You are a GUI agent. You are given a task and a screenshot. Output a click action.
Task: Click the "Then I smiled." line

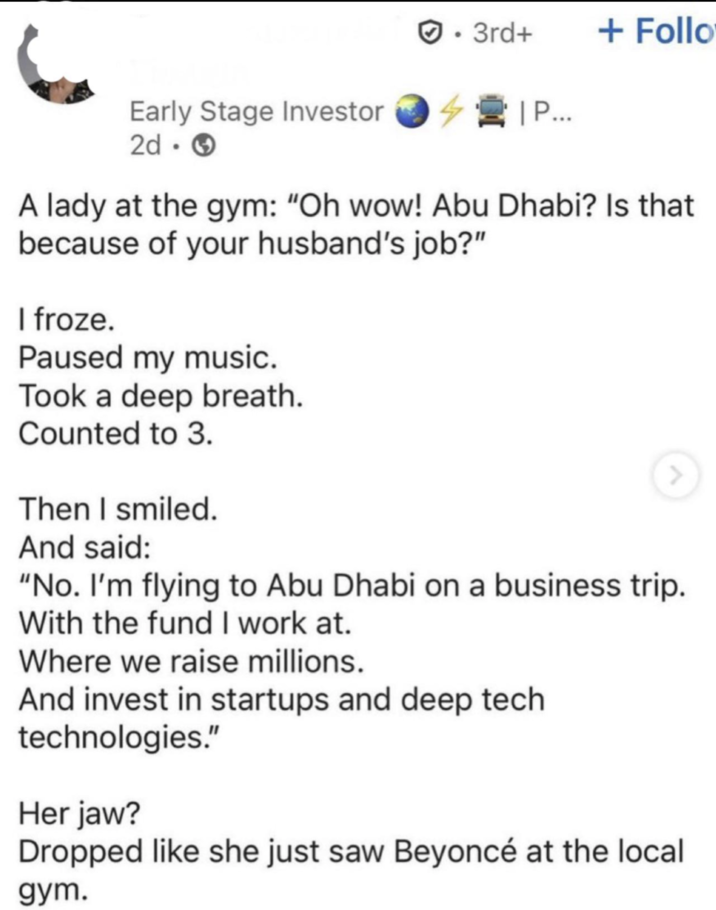(x=117, y=511)
